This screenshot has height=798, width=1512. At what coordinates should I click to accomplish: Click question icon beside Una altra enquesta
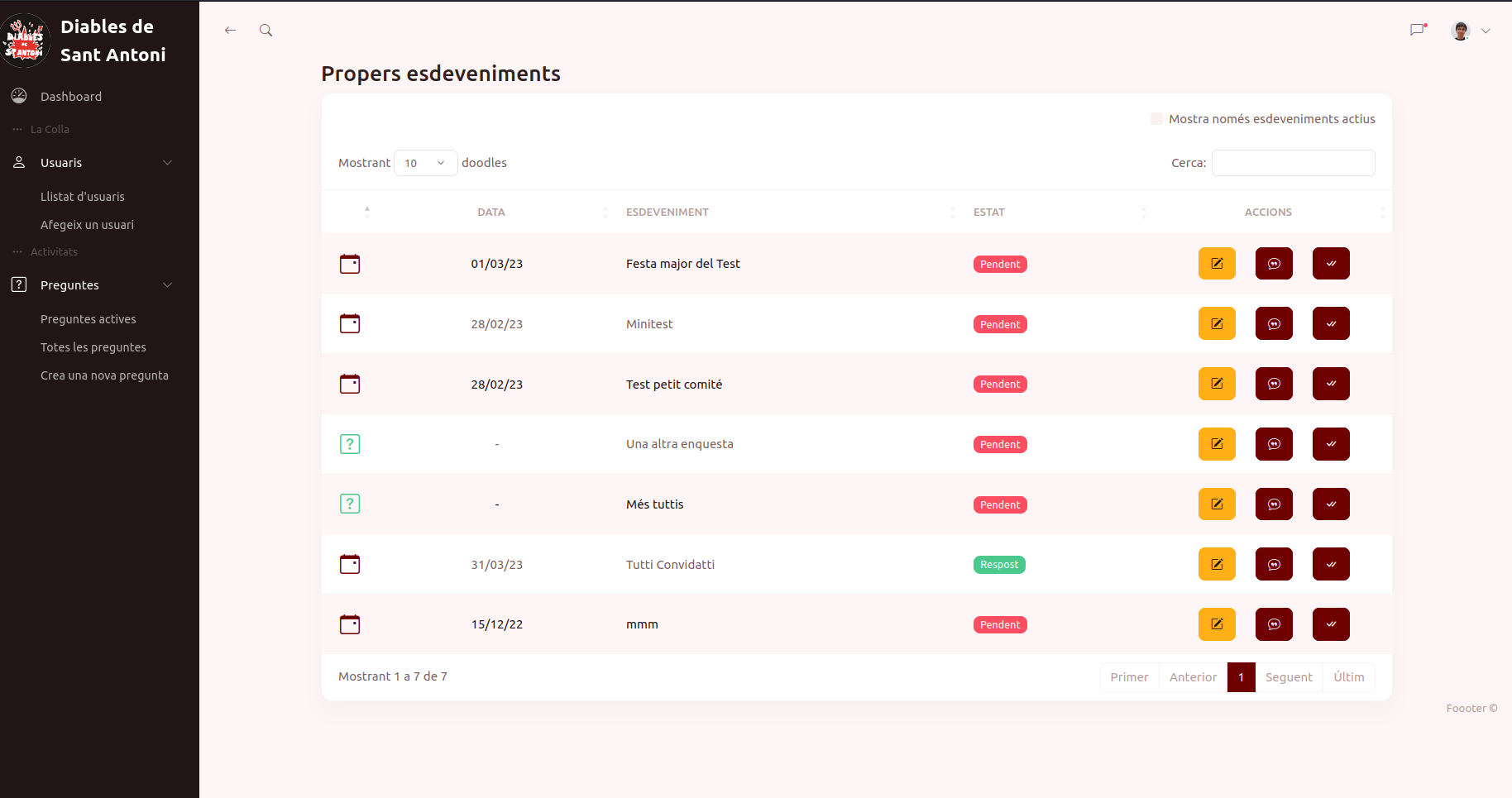[350, 444]
